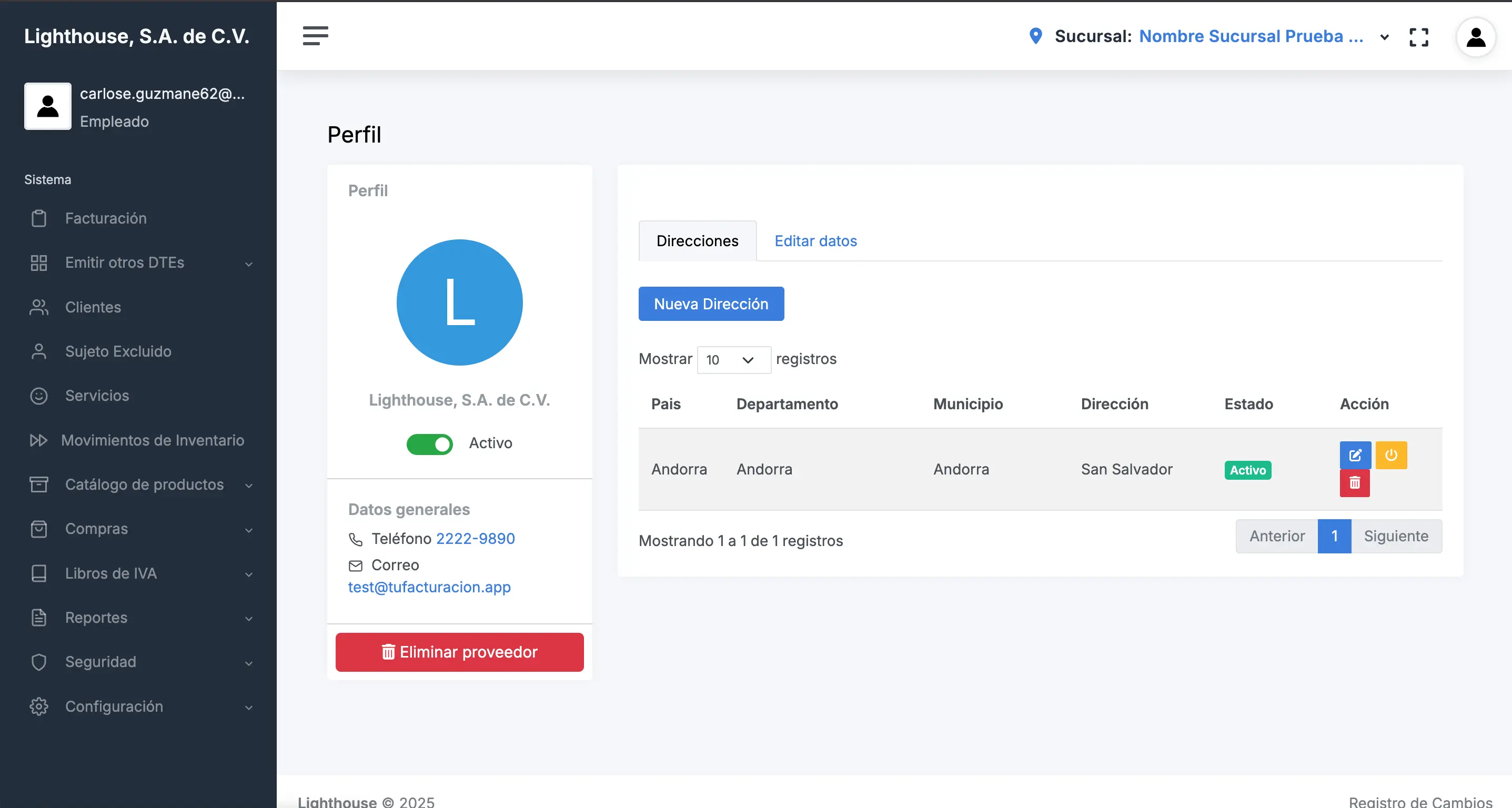Click the envelope icon next to Correo
The height and width of the screenshot is (808, 1512).
(356, 565)
